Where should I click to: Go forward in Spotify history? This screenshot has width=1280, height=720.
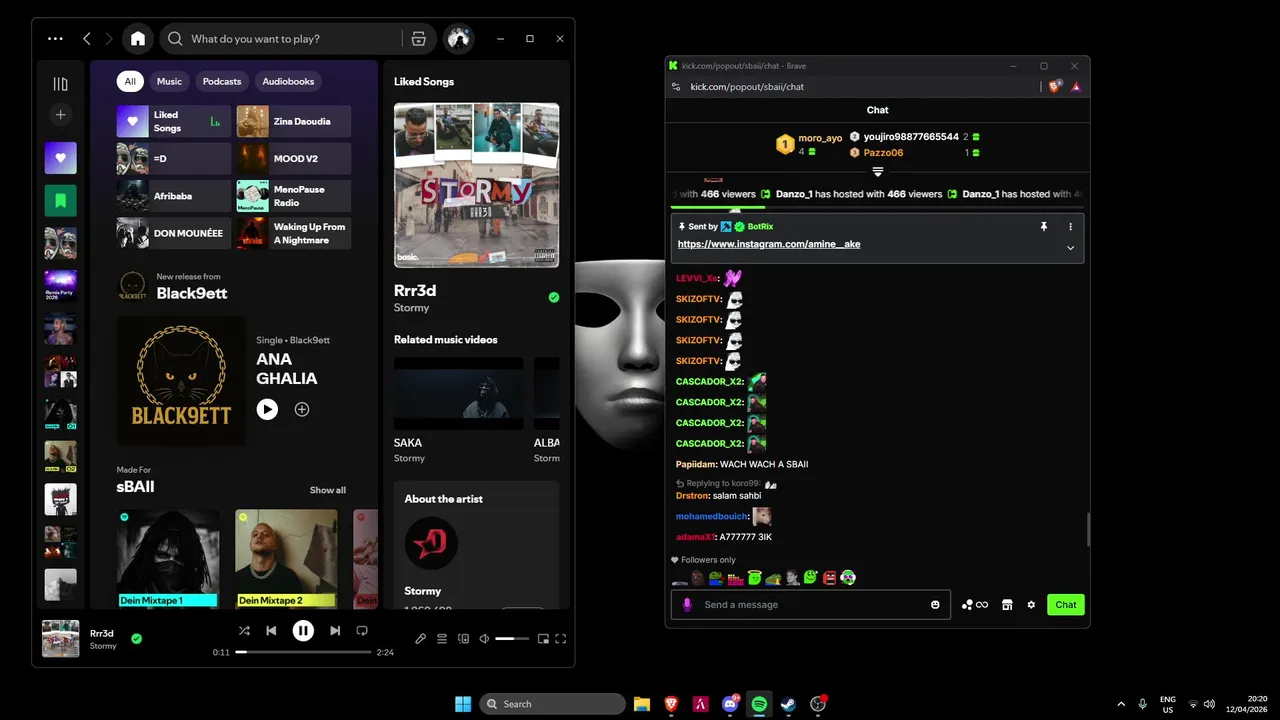(x=109, y=39)
